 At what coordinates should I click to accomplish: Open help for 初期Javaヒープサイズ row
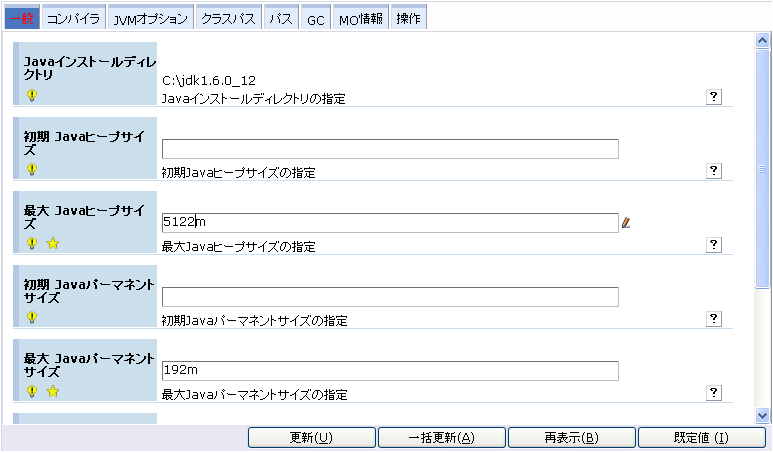(714, 170)
